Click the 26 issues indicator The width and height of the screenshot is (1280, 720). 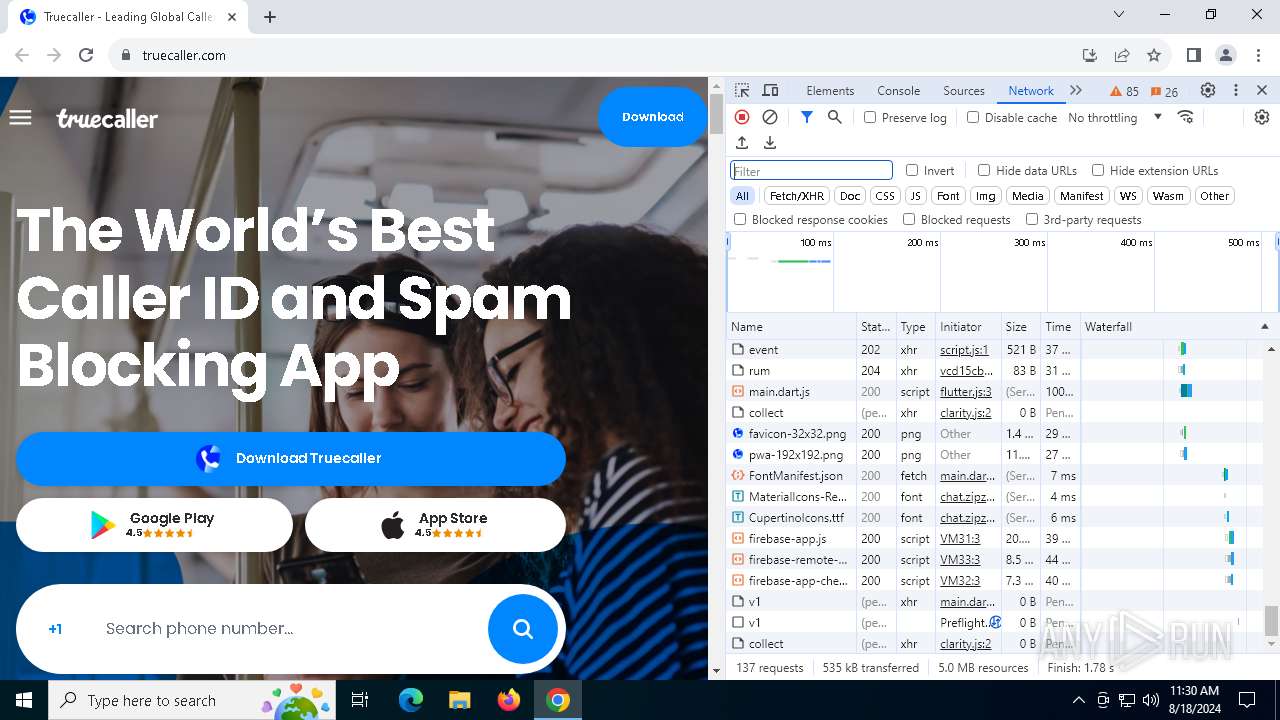point(1164,91)
